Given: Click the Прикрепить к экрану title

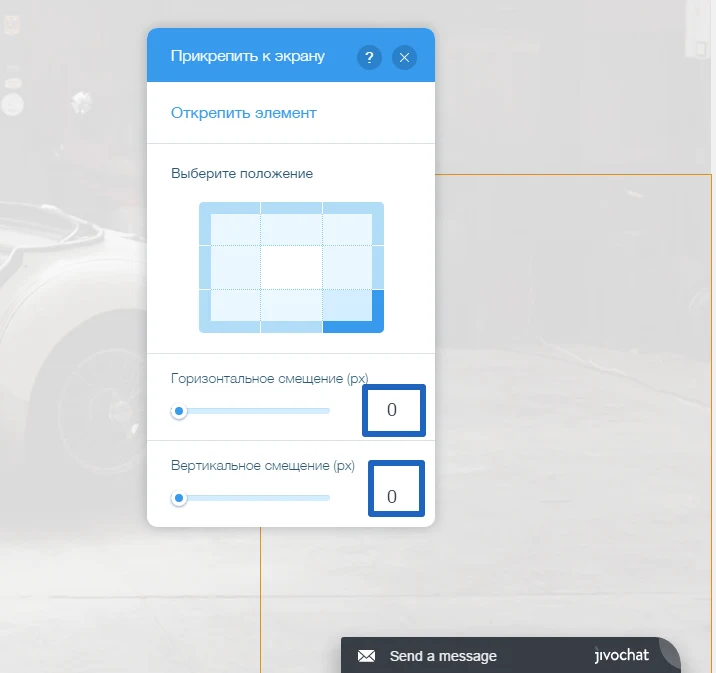Looking at the screenshot, I should click(247, 56).
